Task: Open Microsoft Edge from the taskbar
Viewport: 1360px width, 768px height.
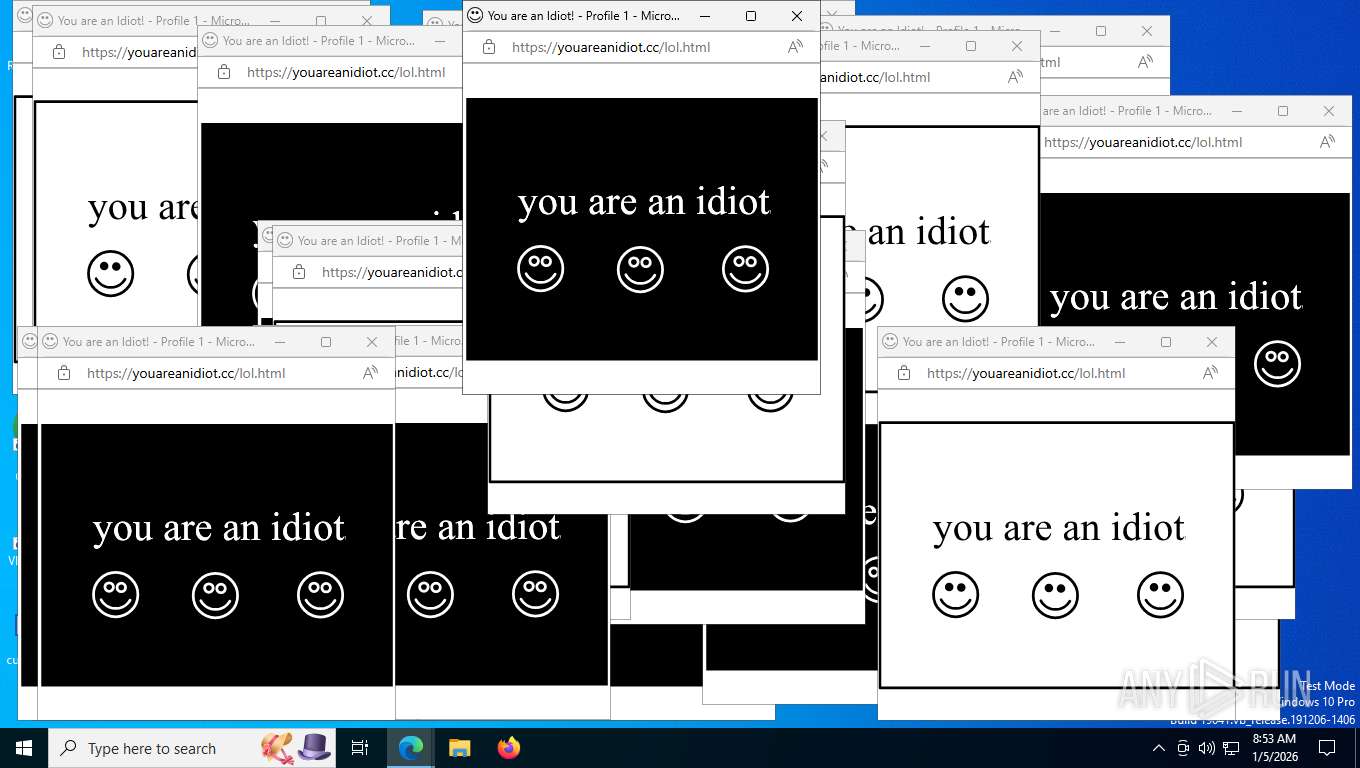Action: coord(411,748)
